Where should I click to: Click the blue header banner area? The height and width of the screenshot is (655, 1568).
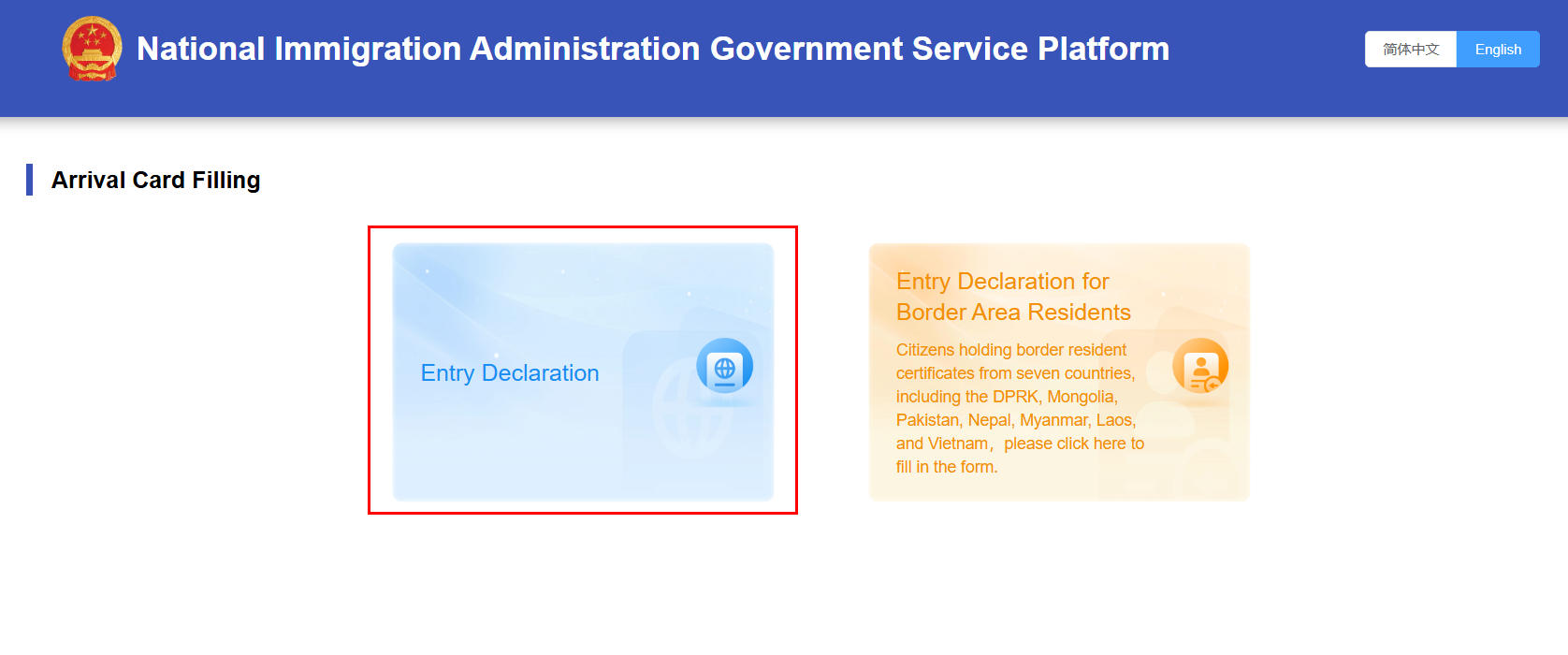(784, 58)
